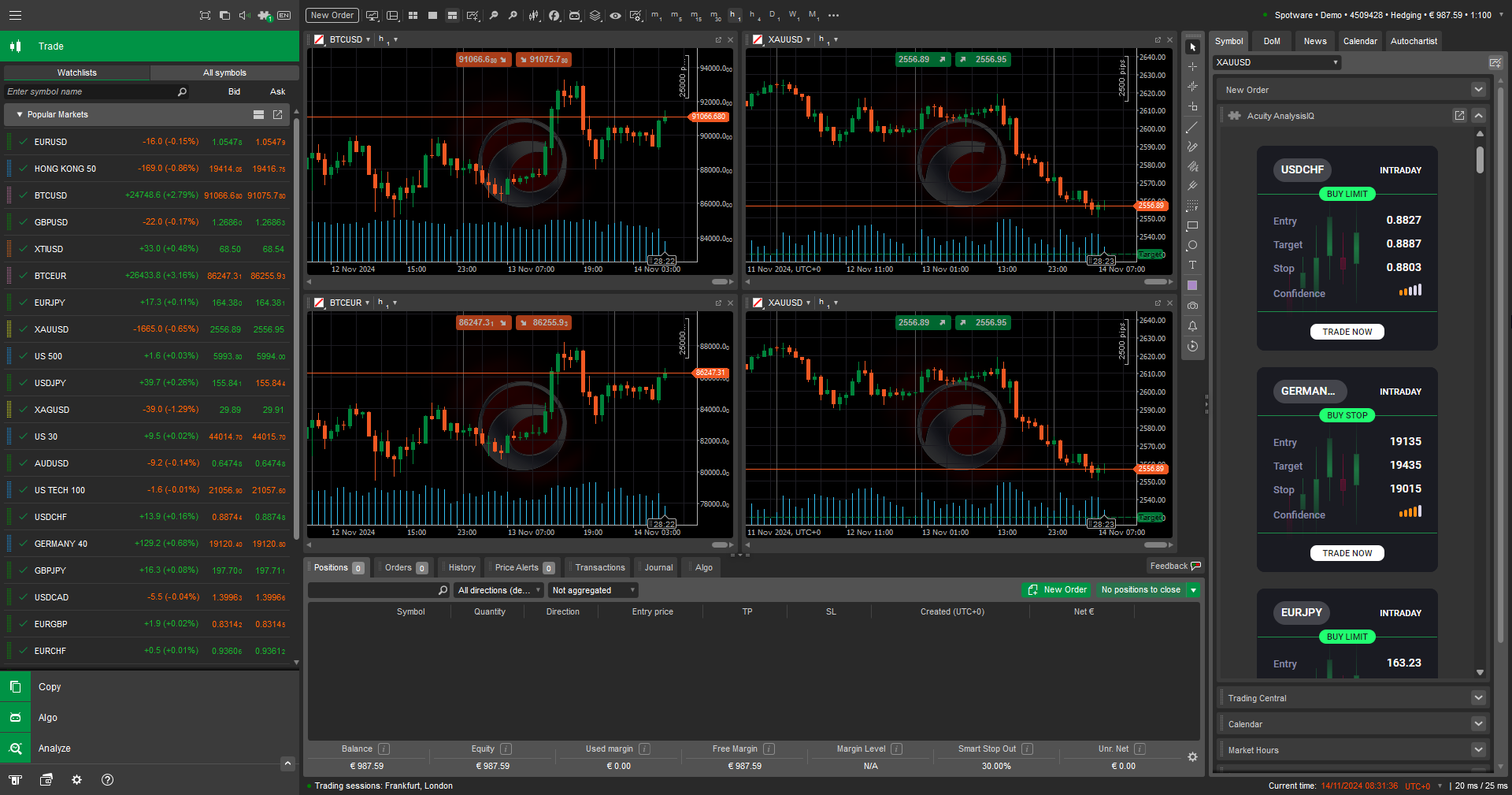Take a chartshot with camera icon
Viewport: 1512px width, 795px height.
(1192, 305)
